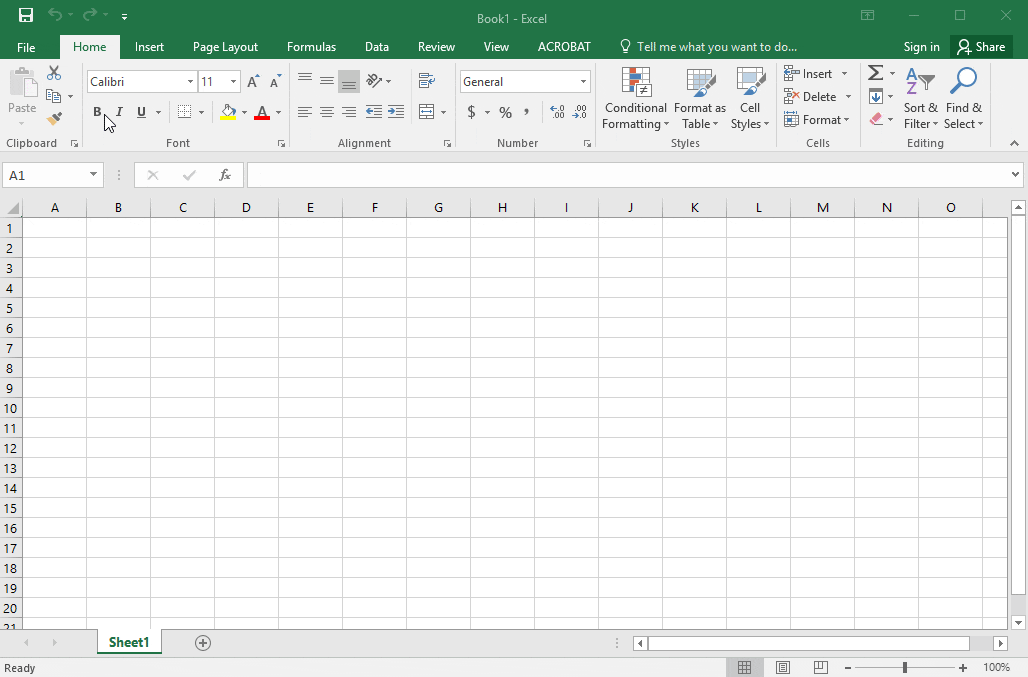Click the Sign in link
The width and height of the screenshot is (1028, 677).
point(921,47)
